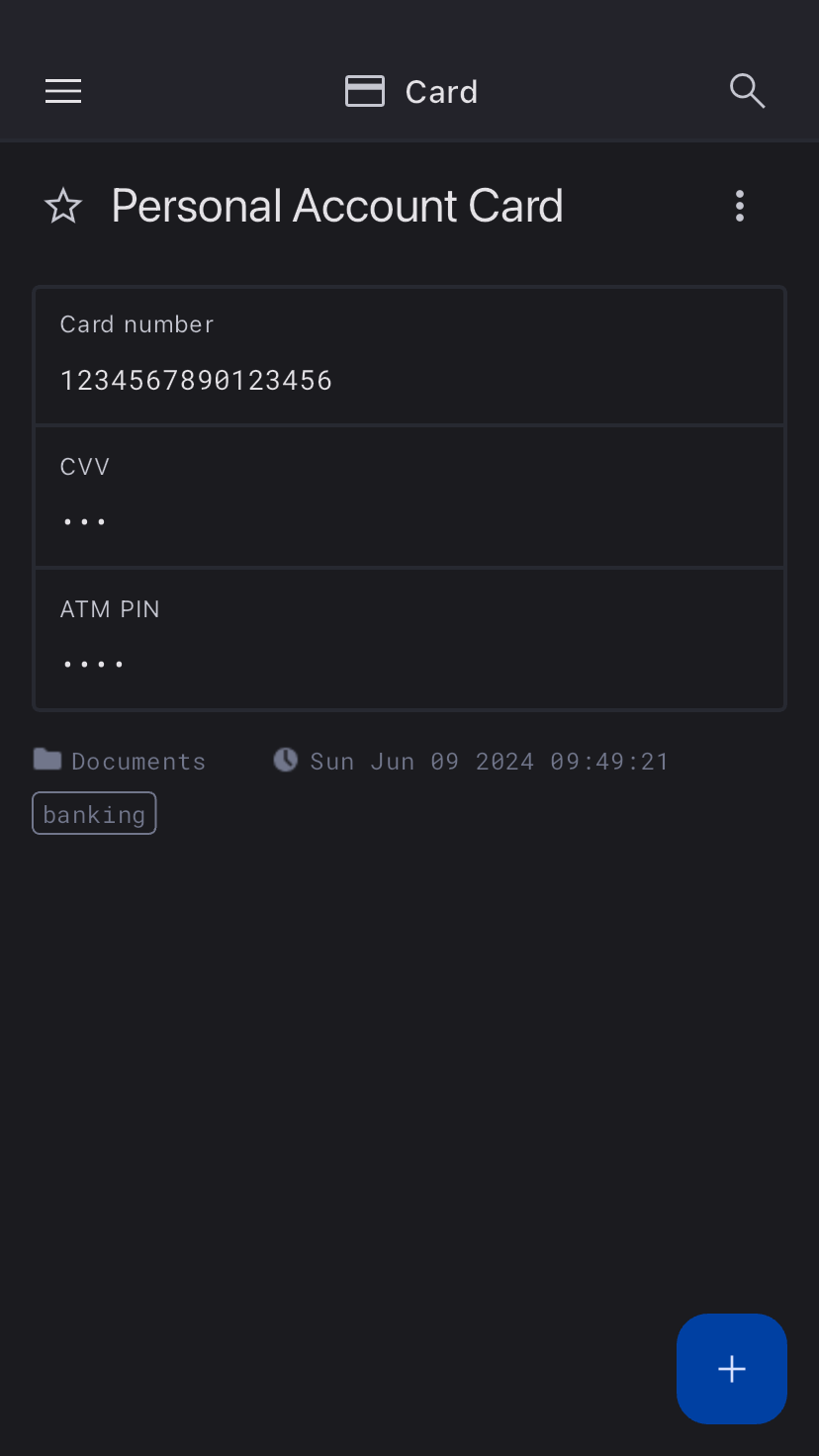Click the "Card" header title

pos(441,92)
